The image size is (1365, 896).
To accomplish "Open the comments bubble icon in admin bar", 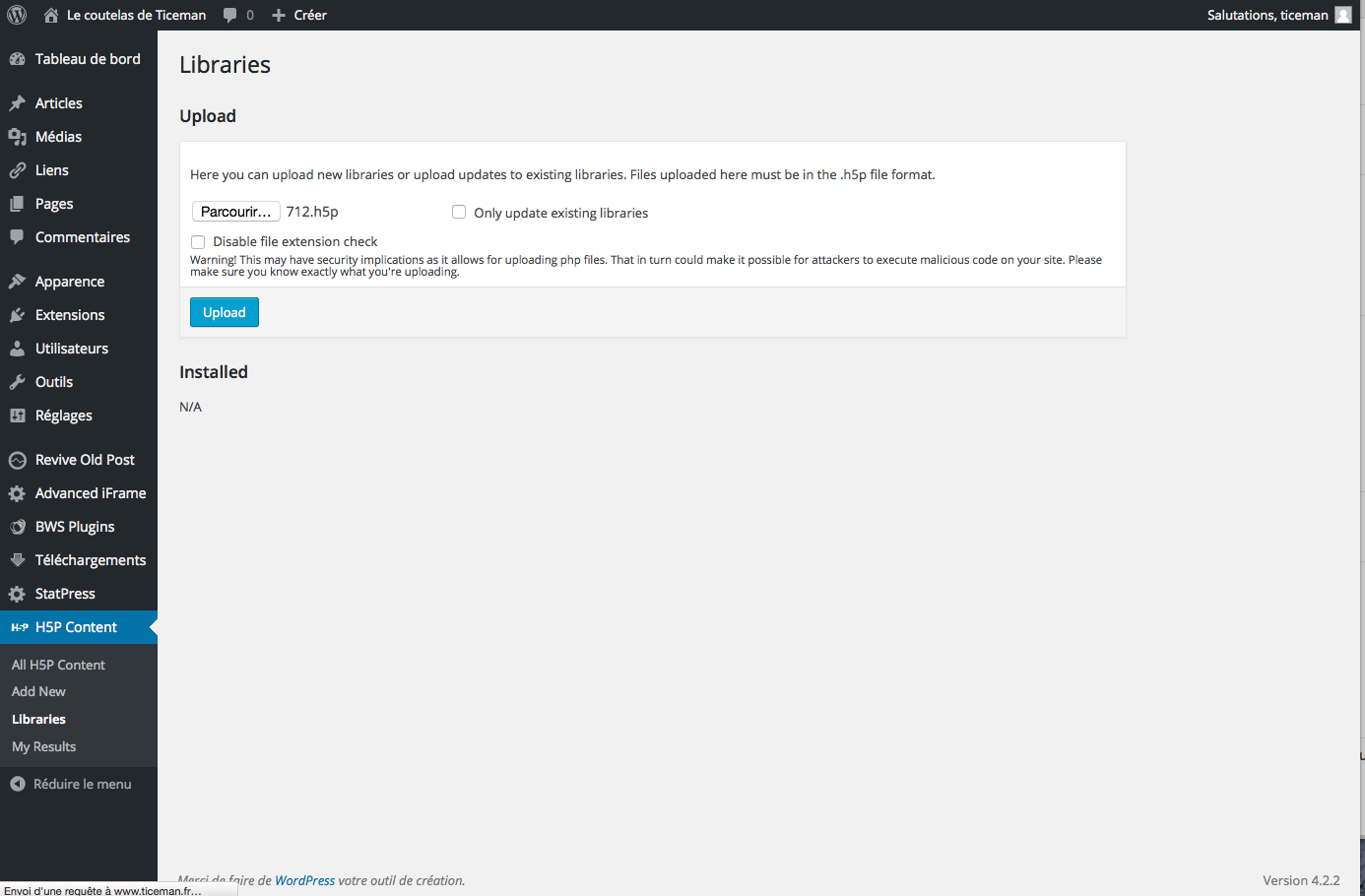I will [x=229, y=15].
